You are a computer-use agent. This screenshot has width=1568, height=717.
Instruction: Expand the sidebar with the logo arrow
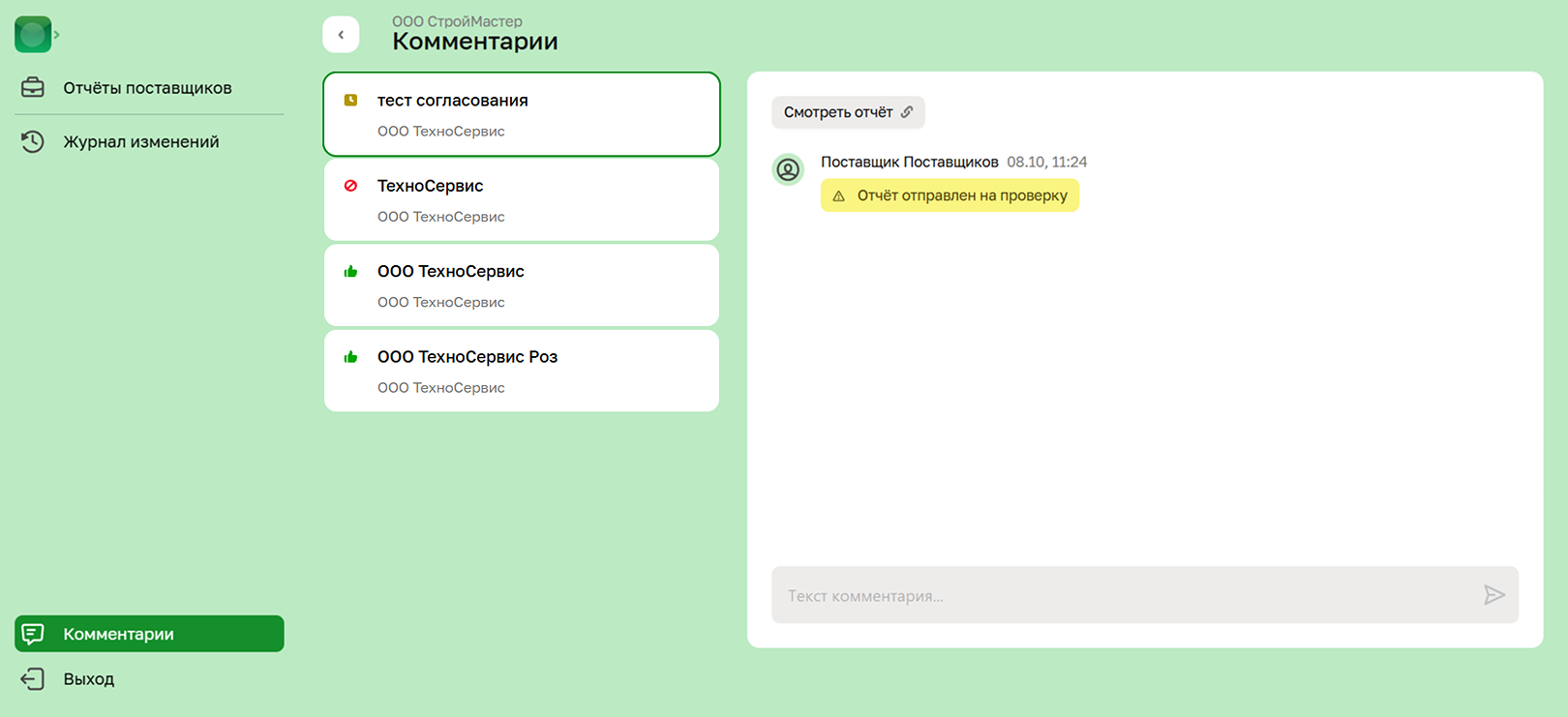57,35
